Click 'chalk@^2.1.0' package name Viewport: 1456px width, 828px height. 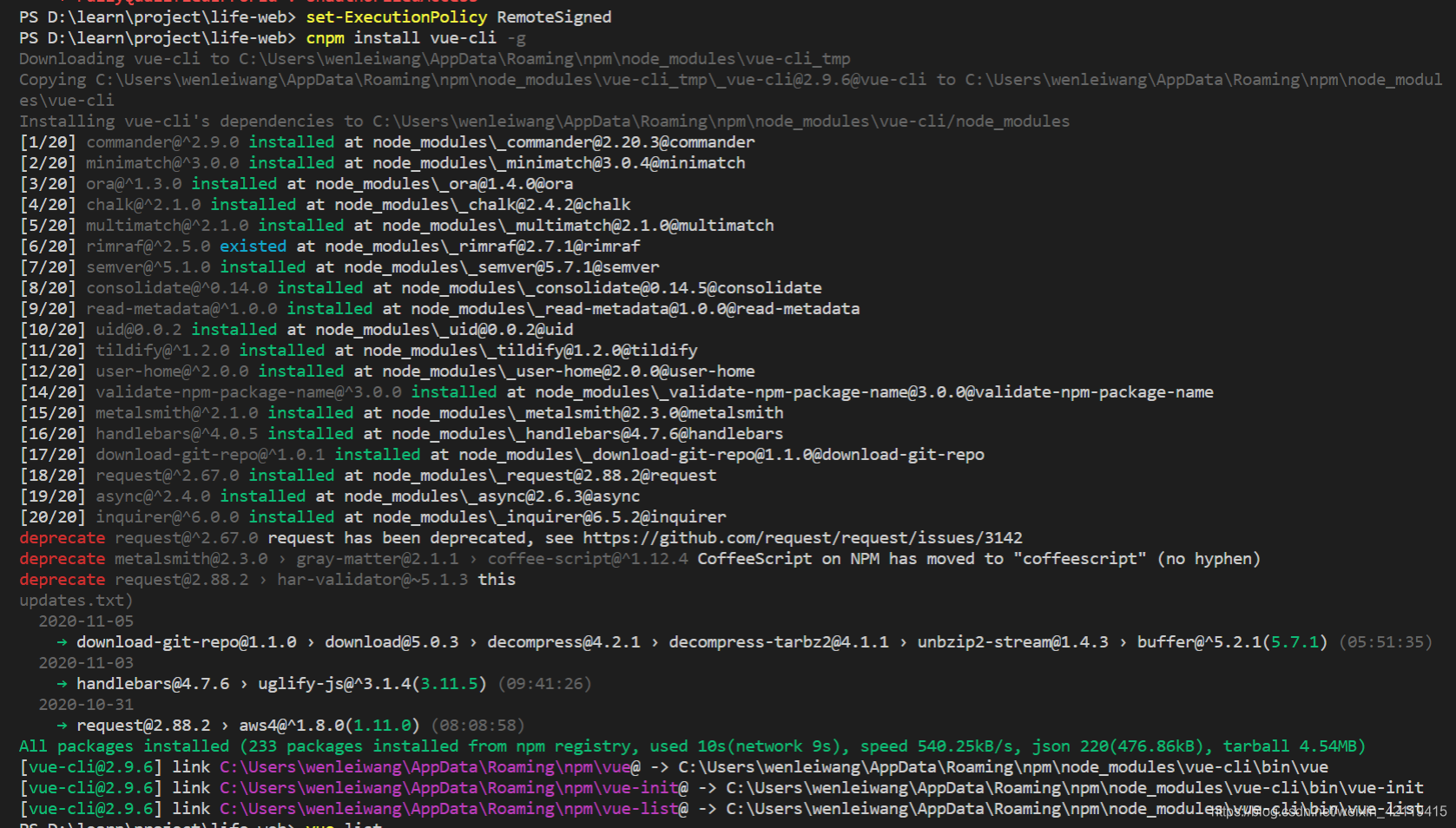pyautogui.click(x=143, y=205)
